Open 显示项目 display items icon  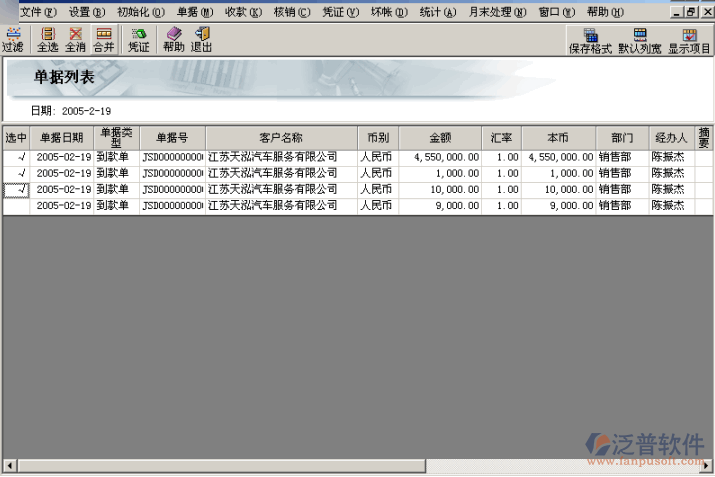click(x=689, y=41)
